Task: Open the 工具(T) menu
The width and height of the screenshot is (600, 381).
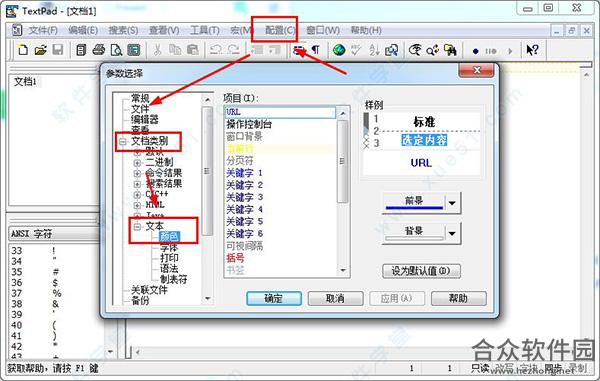Action: (x=205, y=30)
